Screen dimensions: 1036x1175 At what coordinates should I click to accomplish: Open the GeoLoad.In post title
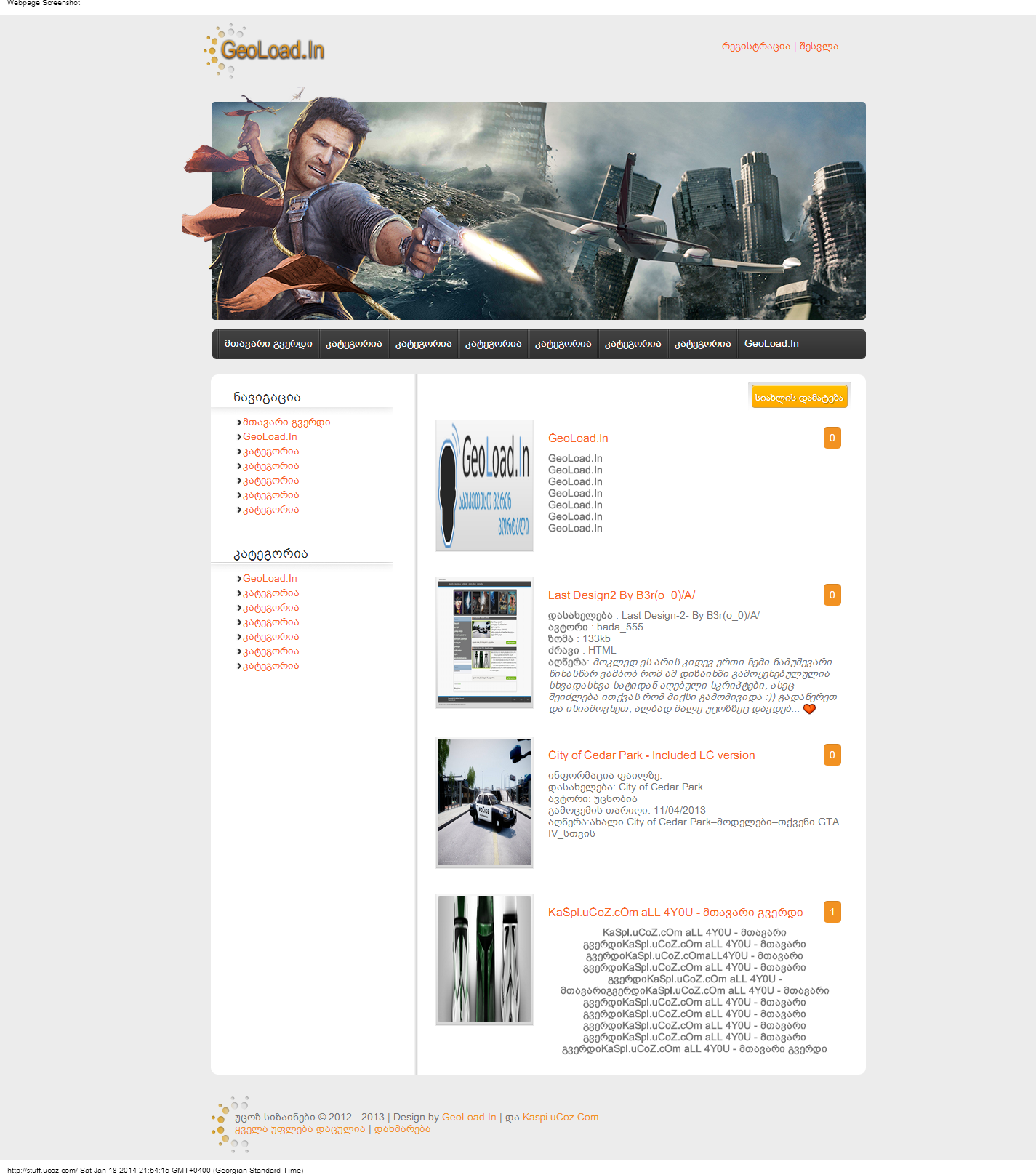point(578,438)
